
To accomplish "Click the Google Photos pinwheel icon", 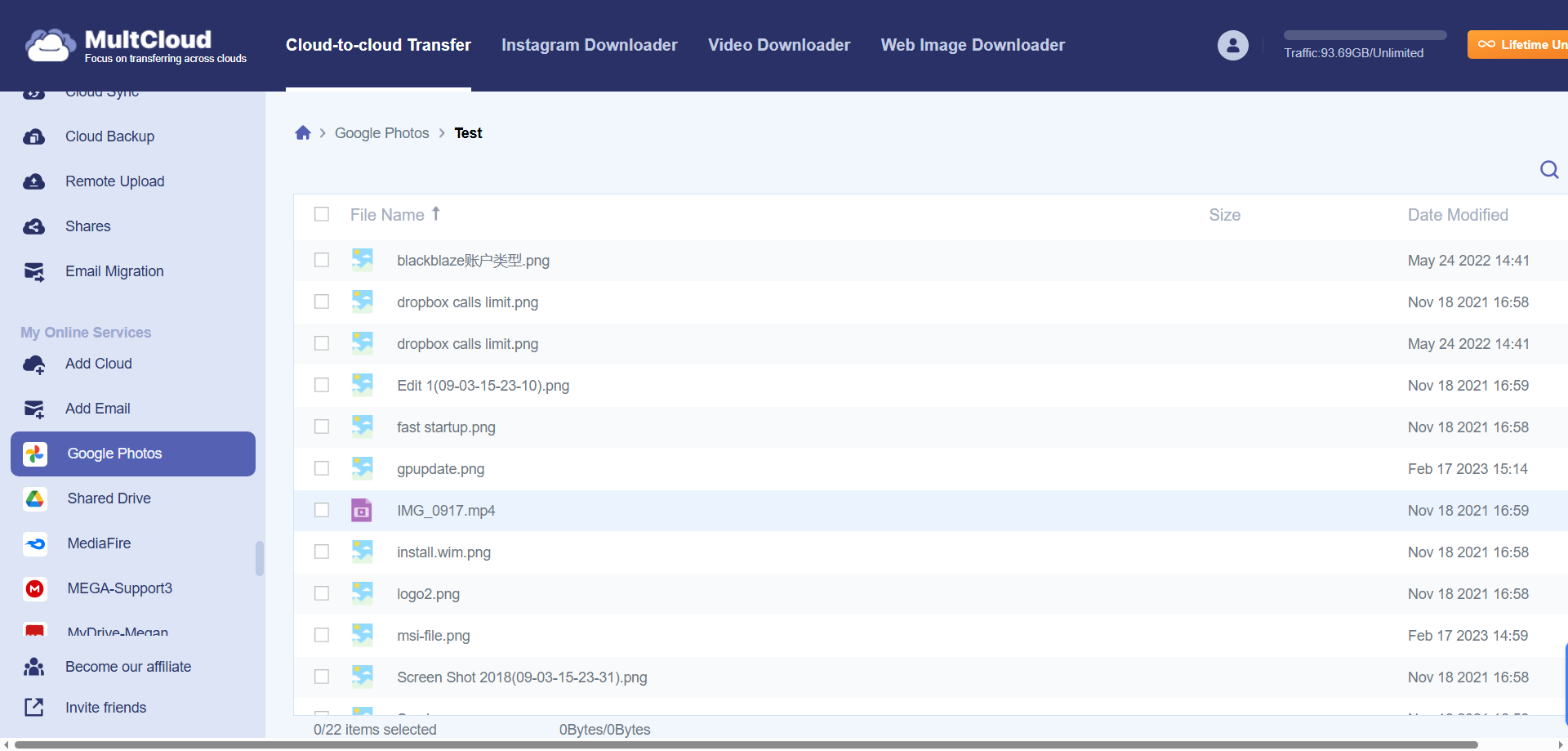I will (x=35, y=454).
